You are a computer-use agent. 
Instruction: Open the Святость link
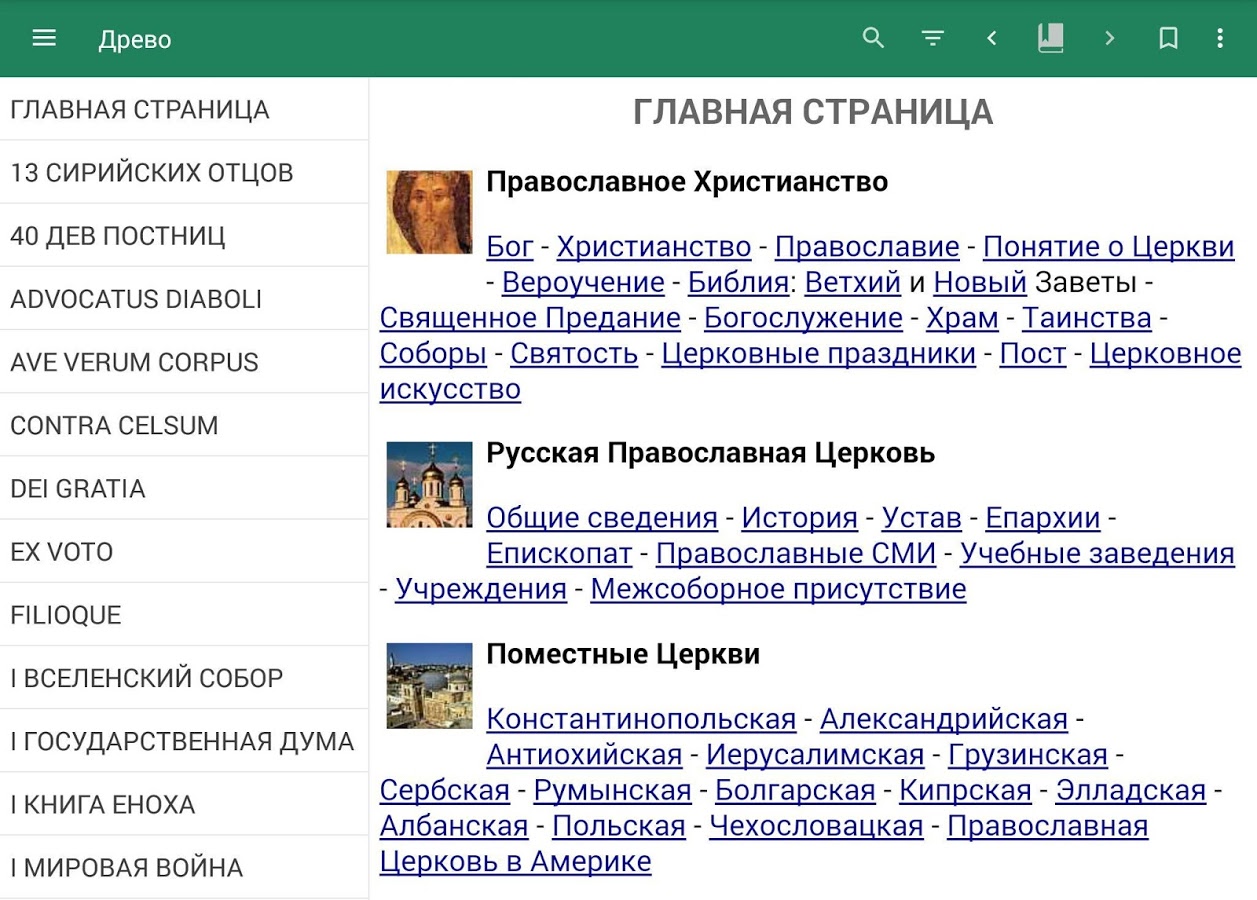point(574,353)
